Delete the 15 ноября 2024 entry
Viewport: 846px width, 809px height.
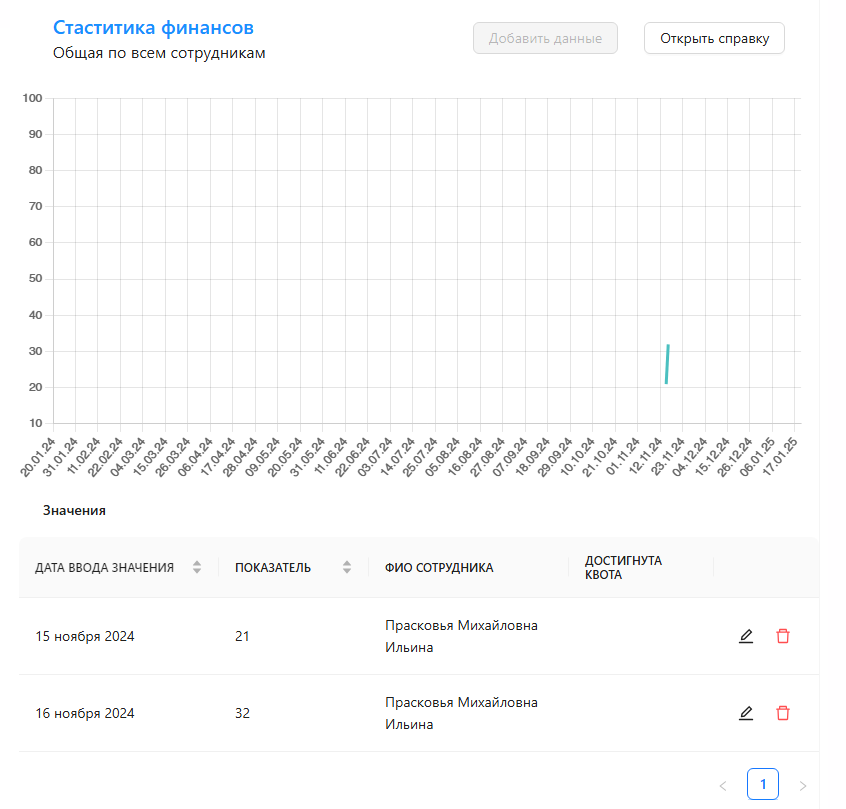783,636
